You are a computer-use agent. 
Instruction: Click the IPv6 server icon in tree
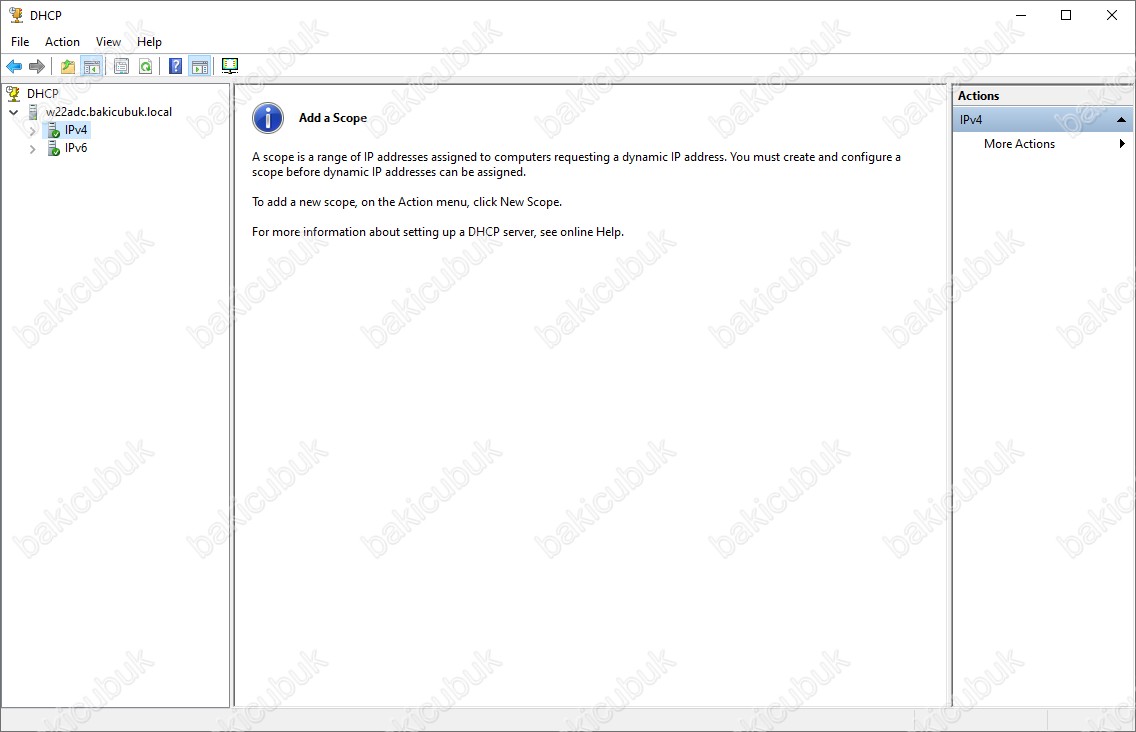pyautogui.click(x=53, y=148)
